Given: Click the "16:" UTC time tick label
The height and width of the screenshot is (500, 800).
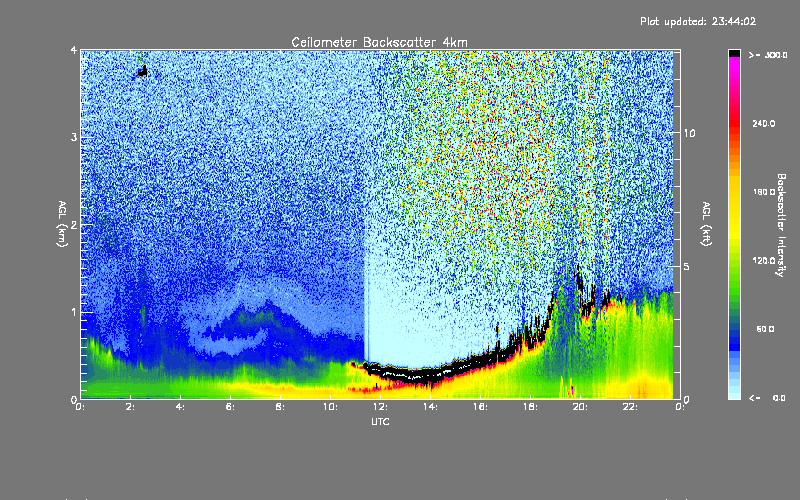Looking at the screenshot, I should [481, 407].
